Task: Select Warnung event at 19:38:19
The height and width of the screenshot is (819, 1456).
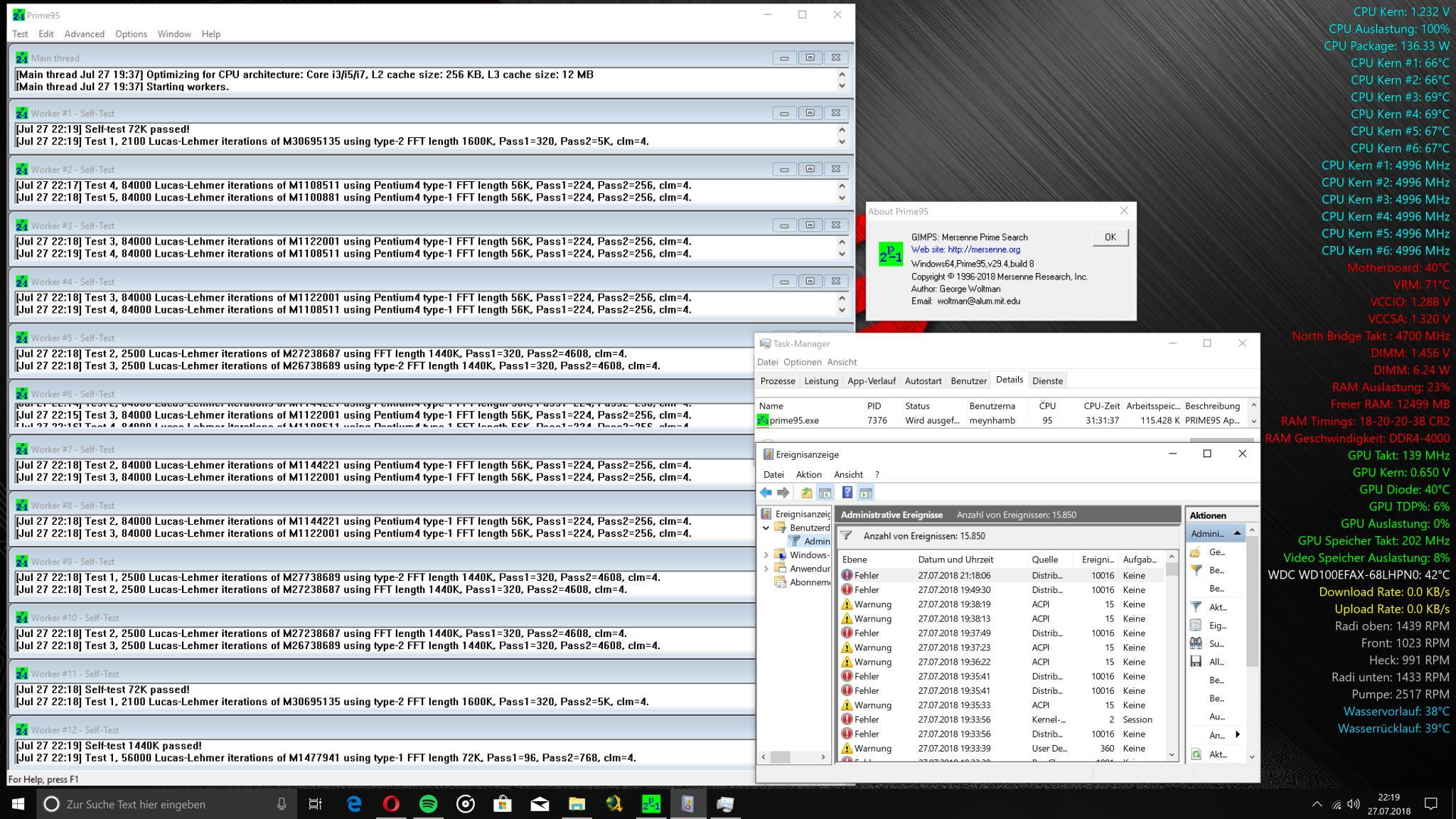Action: [x=1002, y=604]
